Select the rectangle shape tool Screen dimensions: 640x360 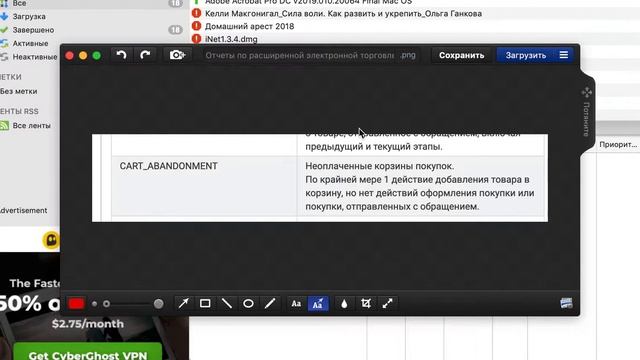click(x=205, y=303)
